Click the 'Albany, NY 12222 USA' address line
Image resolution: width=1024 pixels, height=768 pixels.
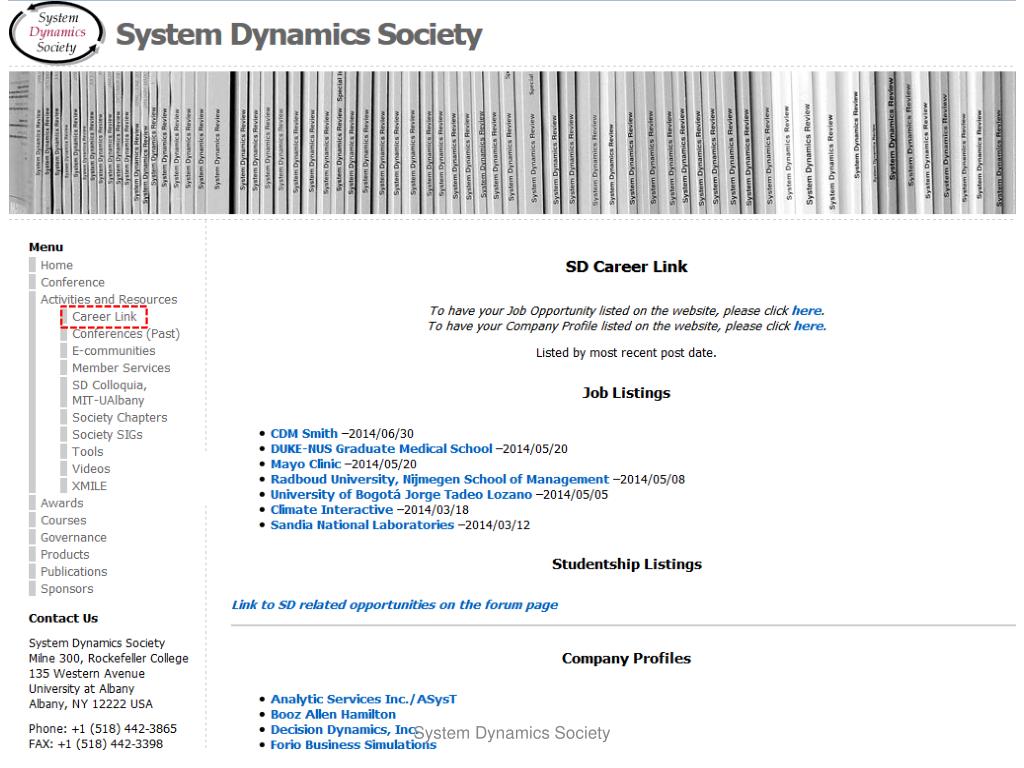click(x=91, y=704)
